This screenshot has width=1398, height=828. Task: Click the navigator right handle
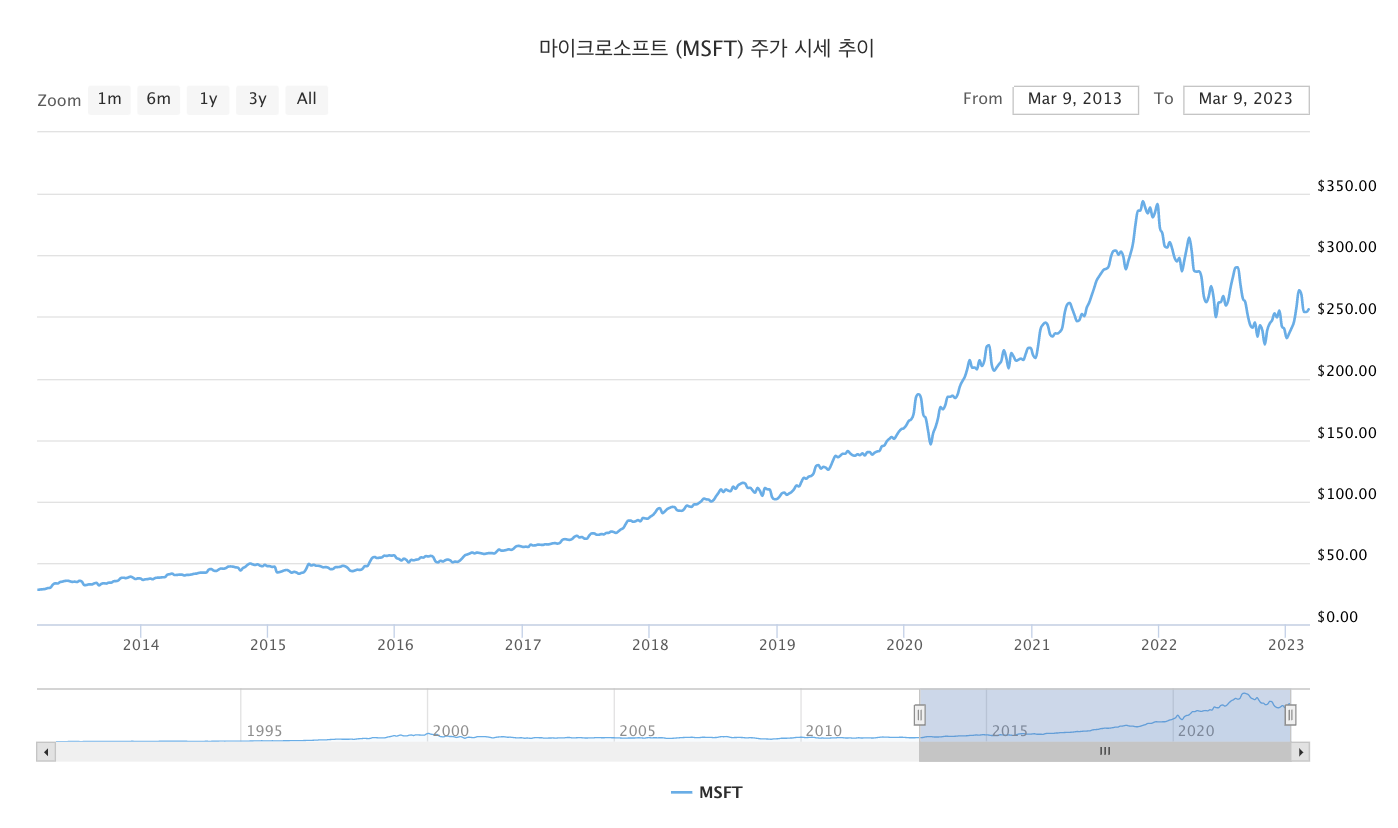[x=1290, y=714]
